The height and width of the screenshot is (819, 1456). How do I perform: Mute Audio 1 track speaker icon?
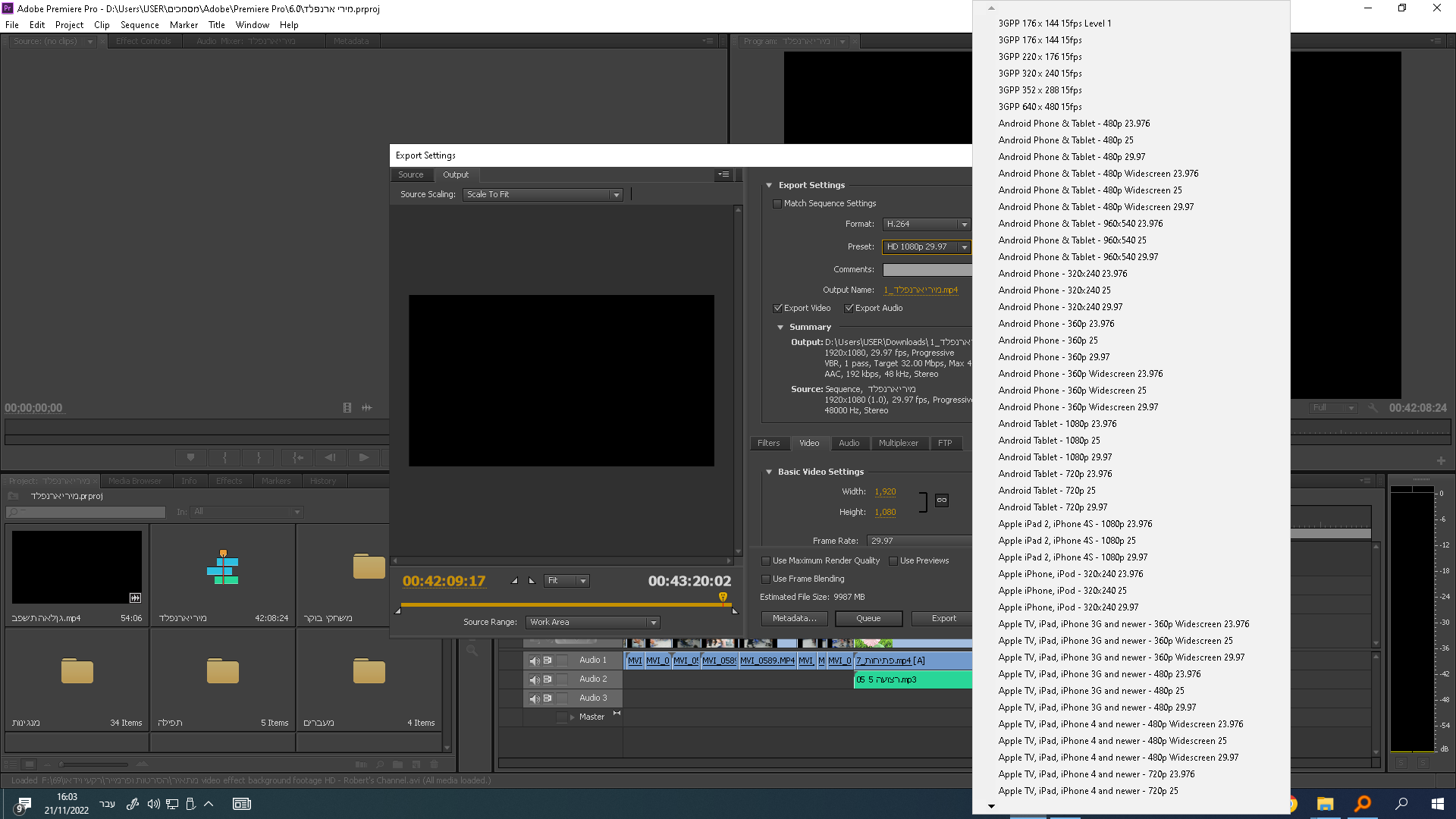534,661
